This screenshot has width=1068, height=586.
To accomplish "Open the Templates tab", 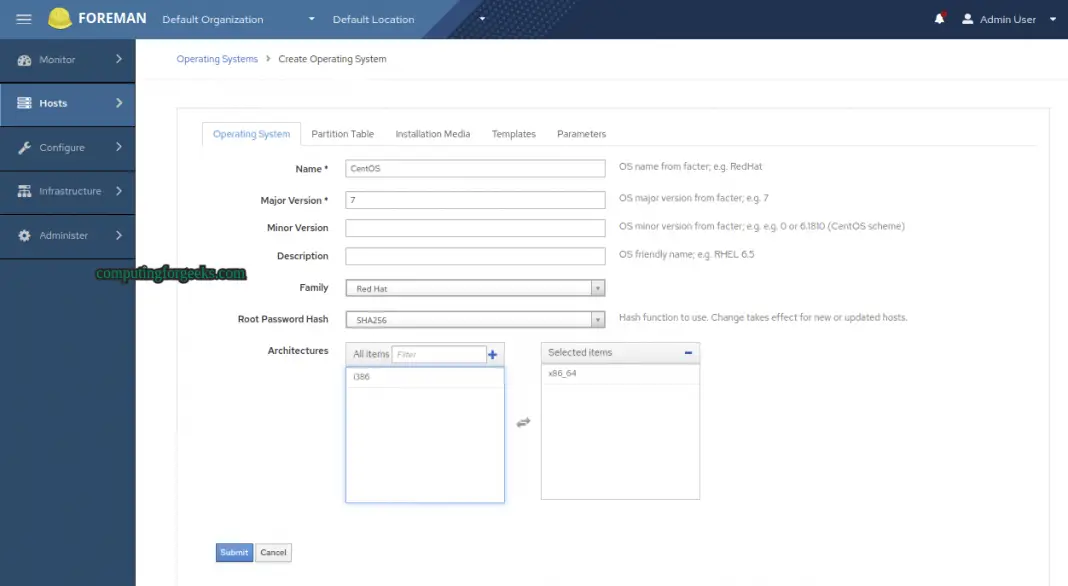I will coord(513,133).
